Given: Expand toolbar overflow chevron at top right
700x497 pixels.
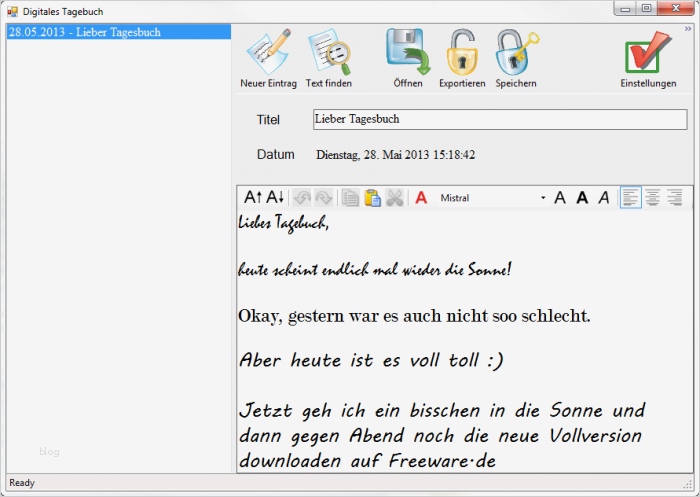Looking at the screenshot, I should pyautogui.click(x=688, y=29).
